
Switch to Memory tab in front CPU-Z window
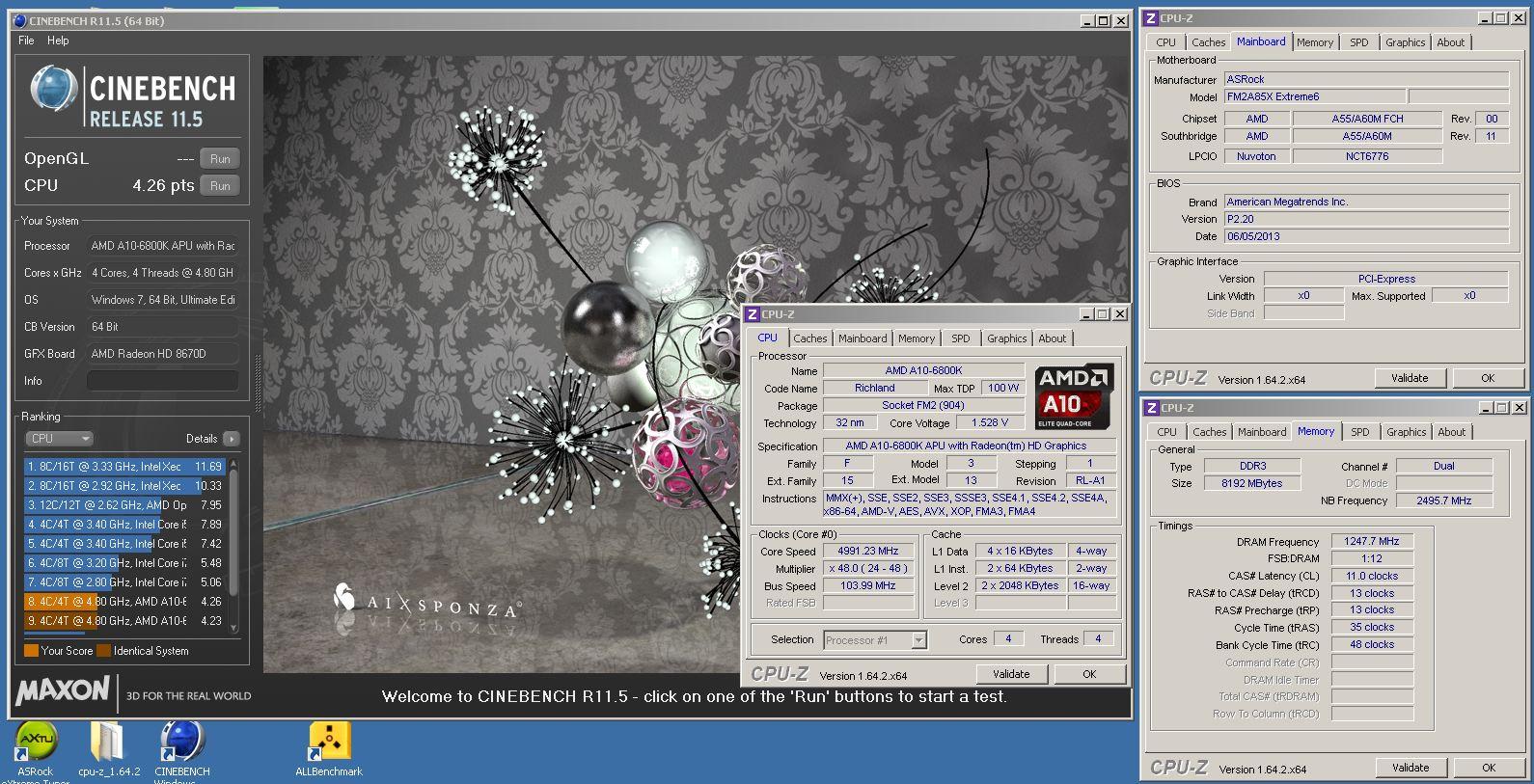point(917,338)
